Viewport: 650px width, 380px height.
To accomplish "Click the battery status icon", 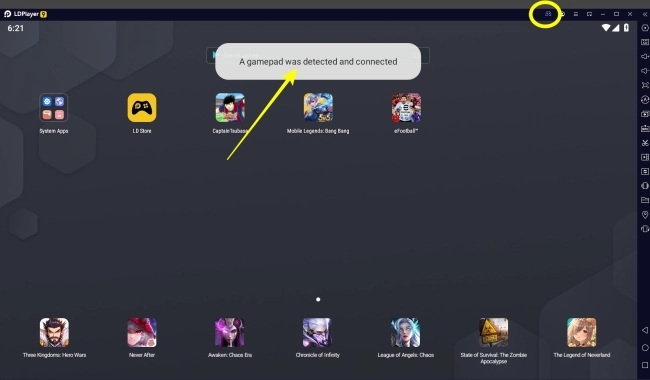I will [626, 28].
